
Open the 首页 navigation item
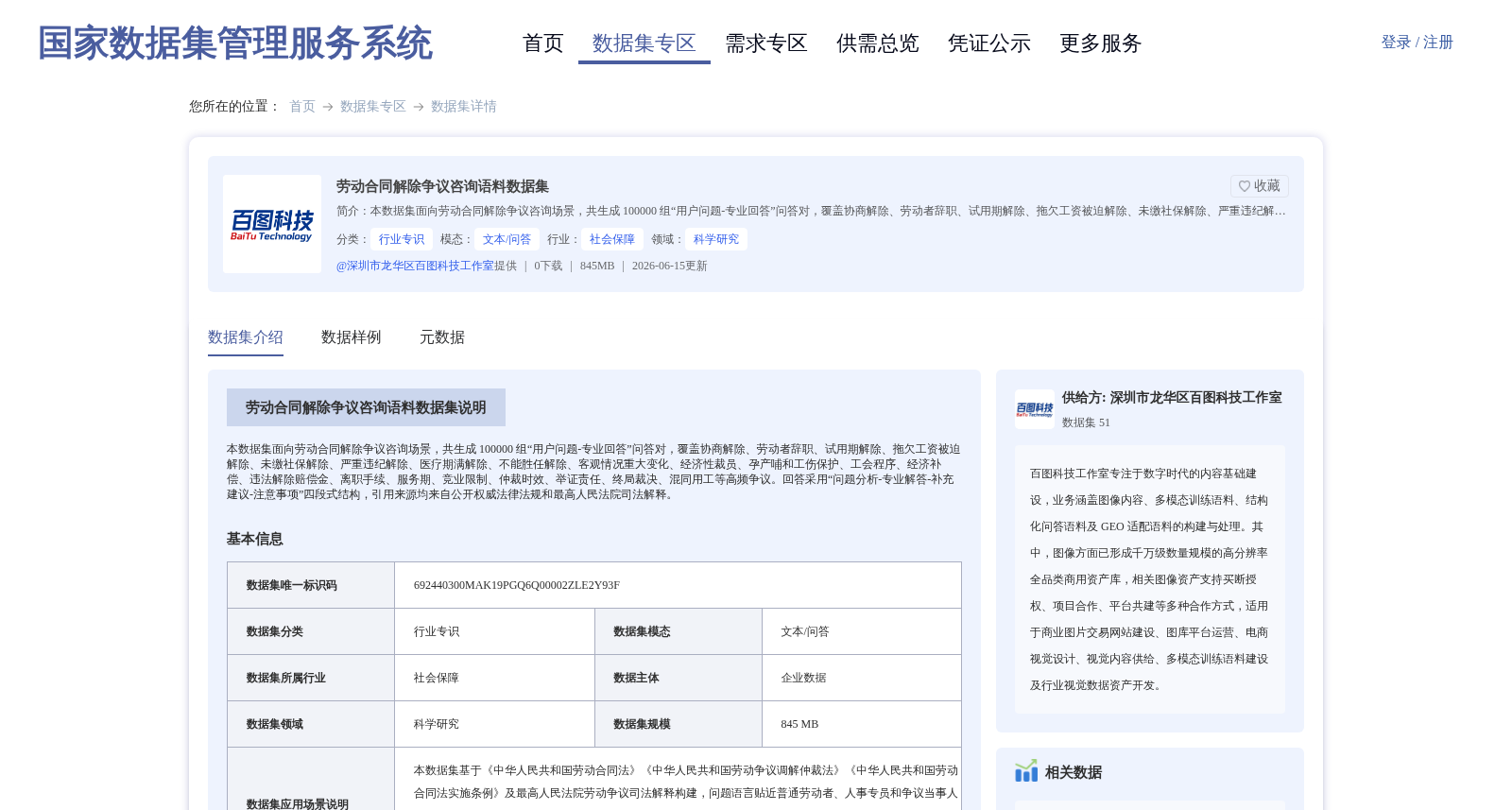[x=542, y=43]
